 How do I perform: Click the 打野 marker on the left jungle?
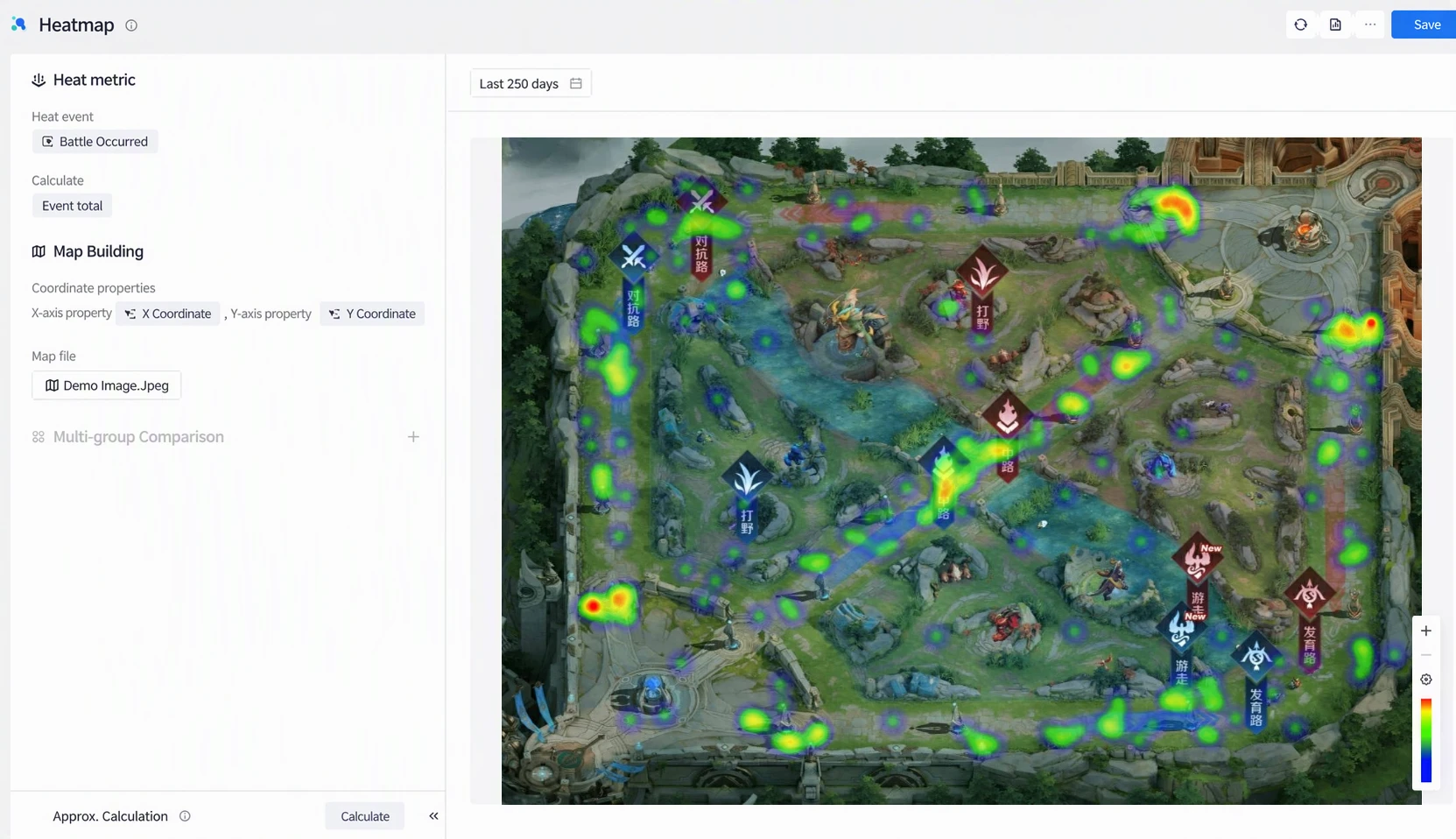(x=746, y=493)
